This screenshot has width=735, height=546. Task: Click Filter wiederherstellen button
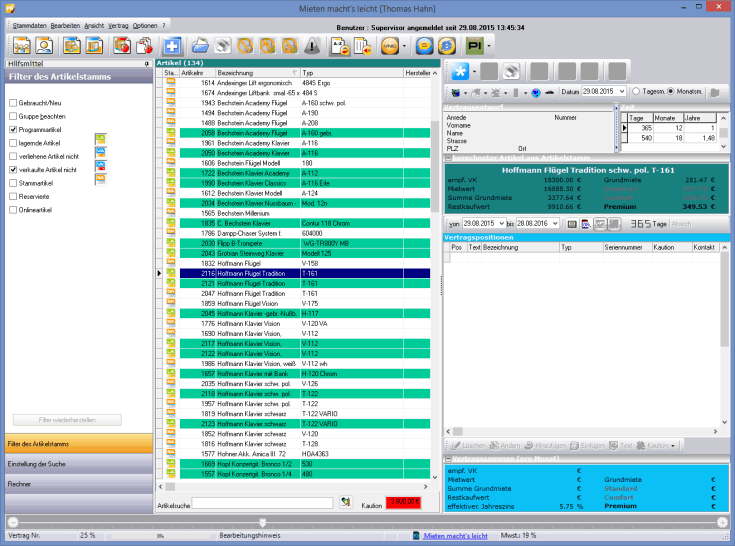tap(67, 420)
